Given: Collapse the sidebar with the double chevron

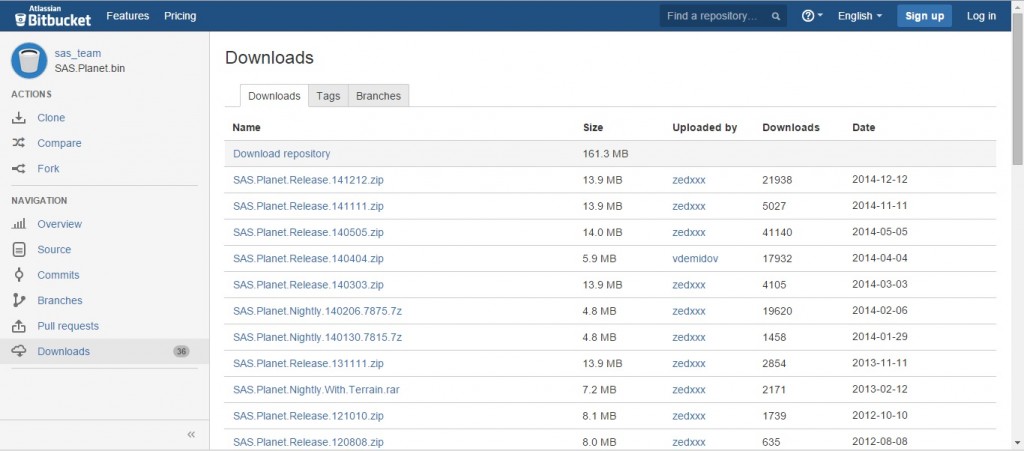Looking at the screenshot, I should [x=191, y=434].
